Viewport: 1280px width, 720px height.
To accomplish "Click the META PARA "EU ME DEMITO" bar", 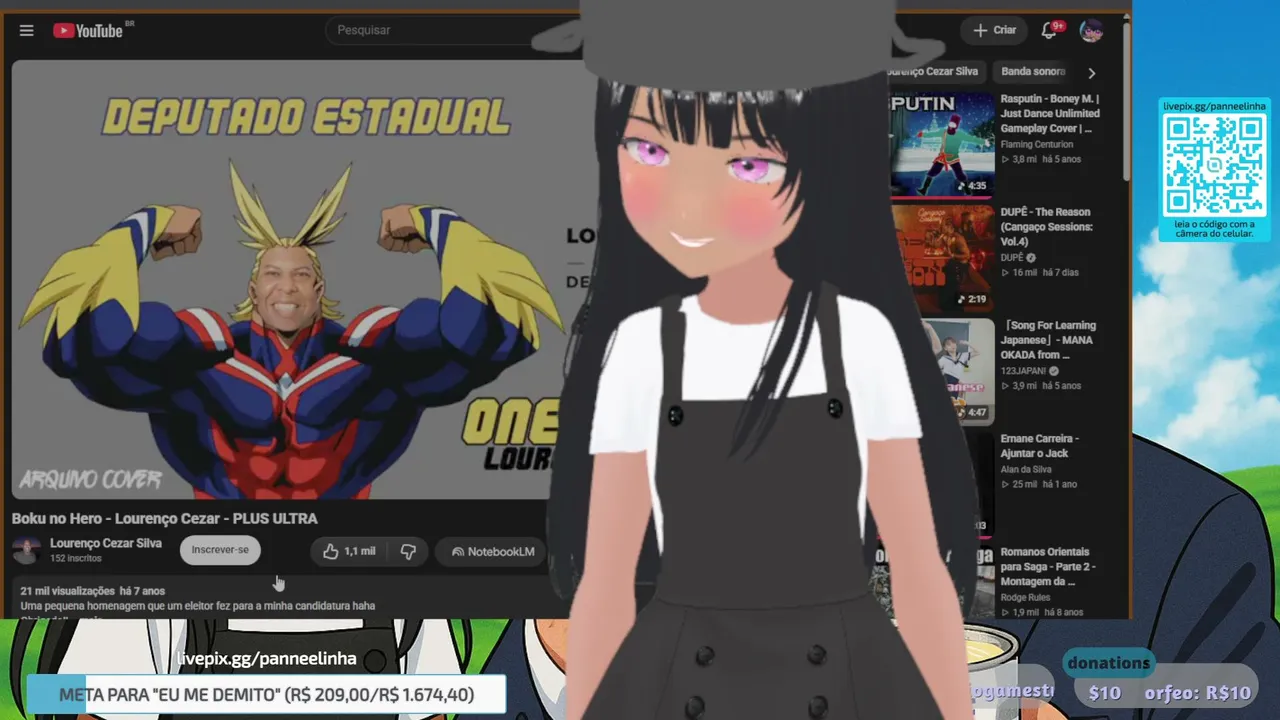I will pyautogui.click(x=266, y=694).
